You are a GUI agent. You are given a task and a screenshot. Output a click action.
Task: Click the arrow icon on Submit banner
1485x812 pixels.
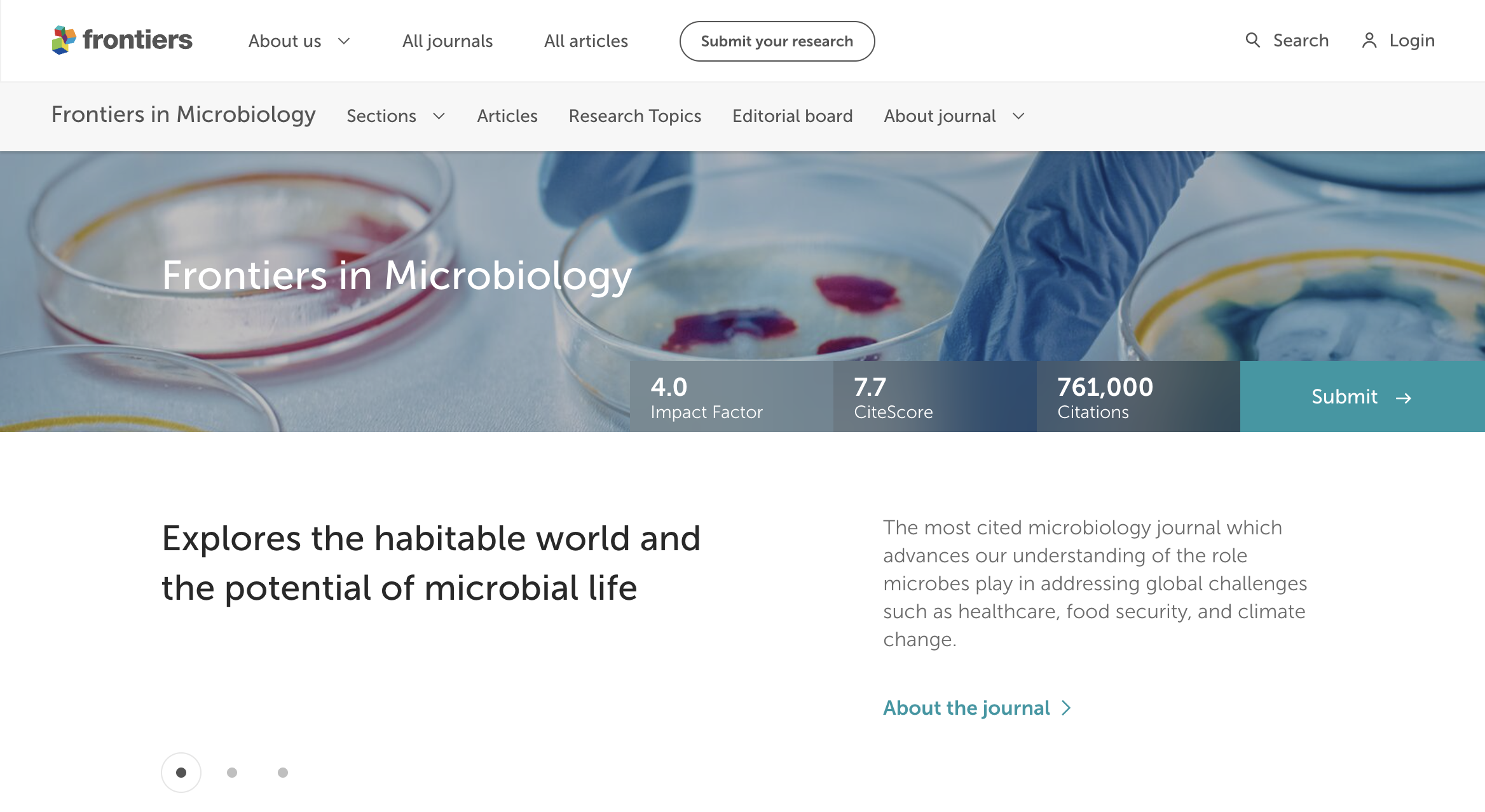click(1404, 398)
